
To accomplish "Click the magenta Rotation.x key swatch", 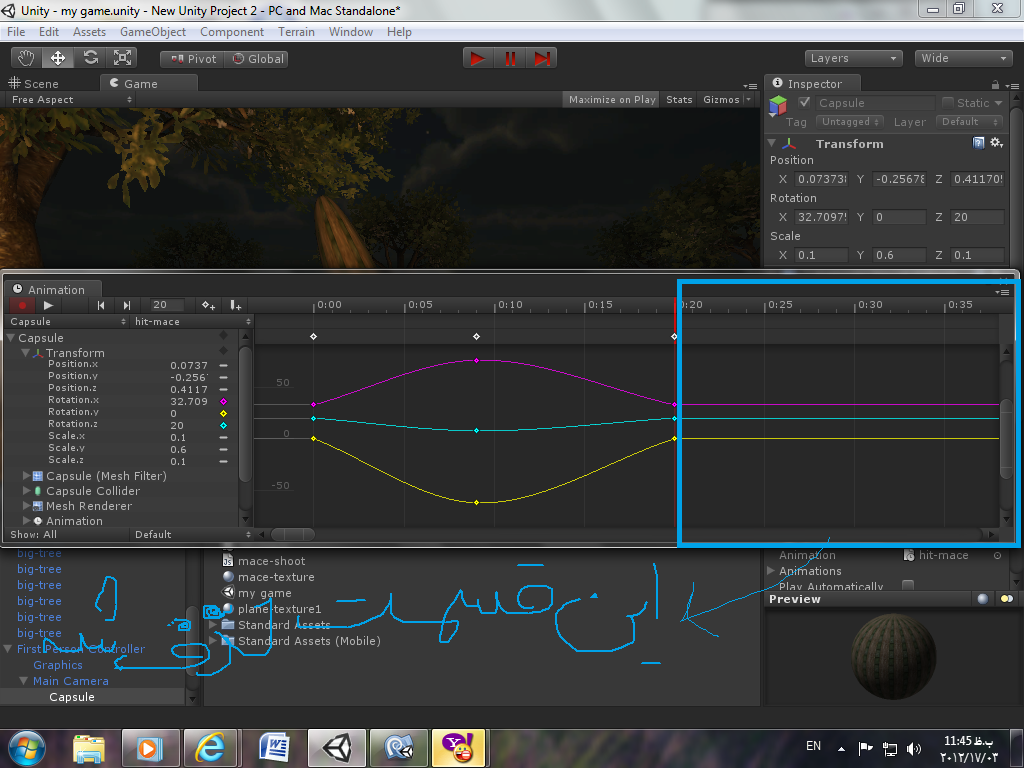I will (x=223, y=401).
